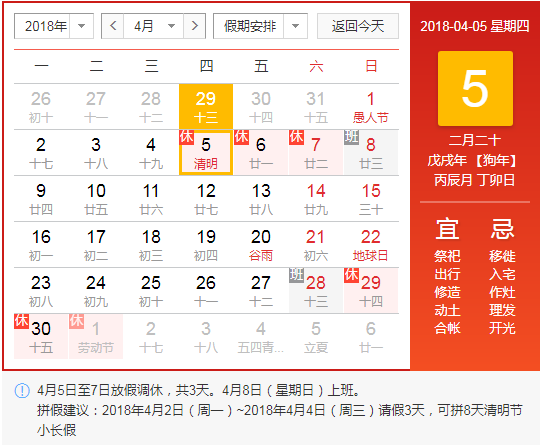
Task: Select April 8 廿三 workday cell
Action: click(x=371, y=153)
